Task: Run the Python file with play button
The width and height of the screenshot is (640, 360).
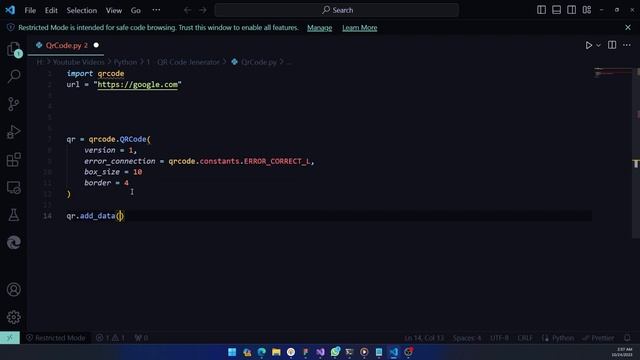Action: pyautogui.click(x=588, y=45)
